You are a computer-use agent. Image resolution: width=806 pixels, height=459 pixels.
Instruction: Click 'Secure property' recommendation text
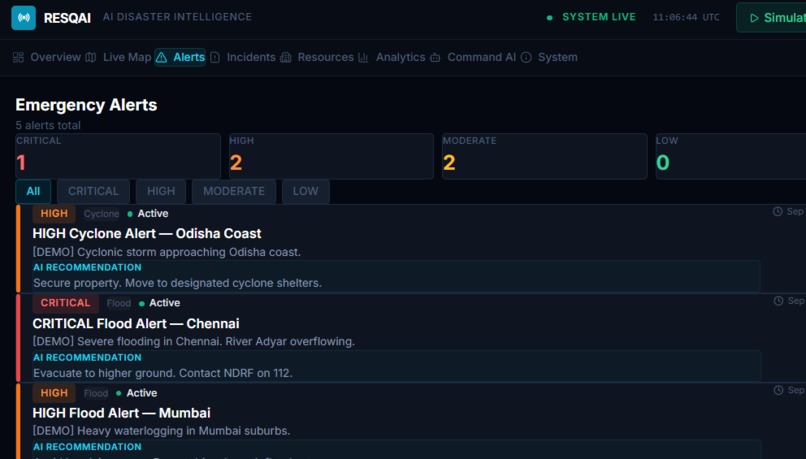click(177, 283)
